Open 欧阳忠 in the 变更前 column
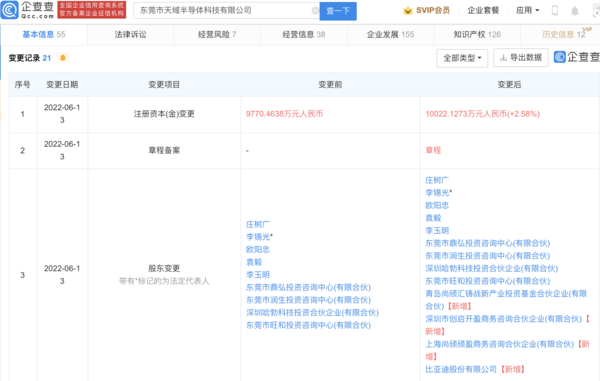 [x=258, y=249]
